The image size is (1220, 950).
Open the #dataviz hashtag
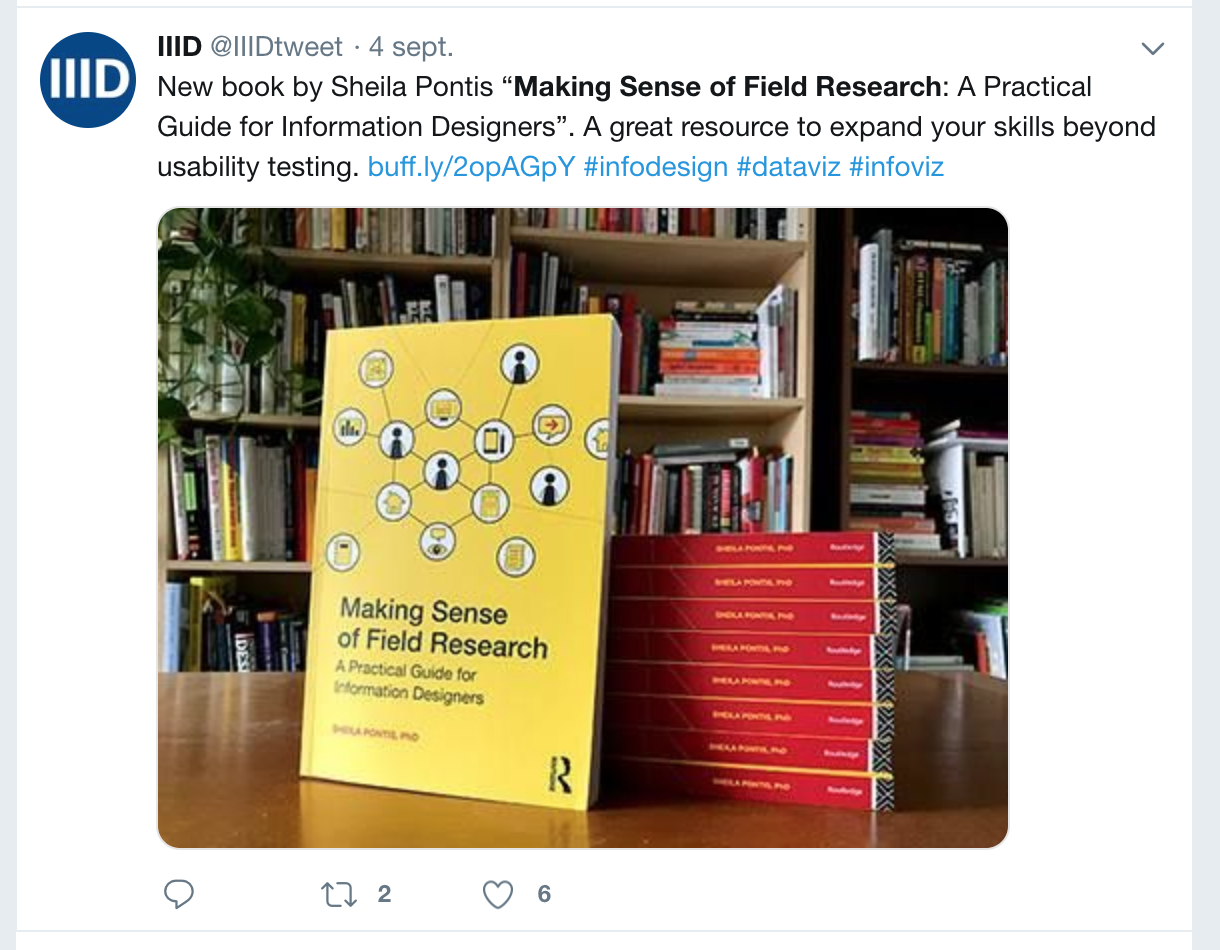[788, 167]
